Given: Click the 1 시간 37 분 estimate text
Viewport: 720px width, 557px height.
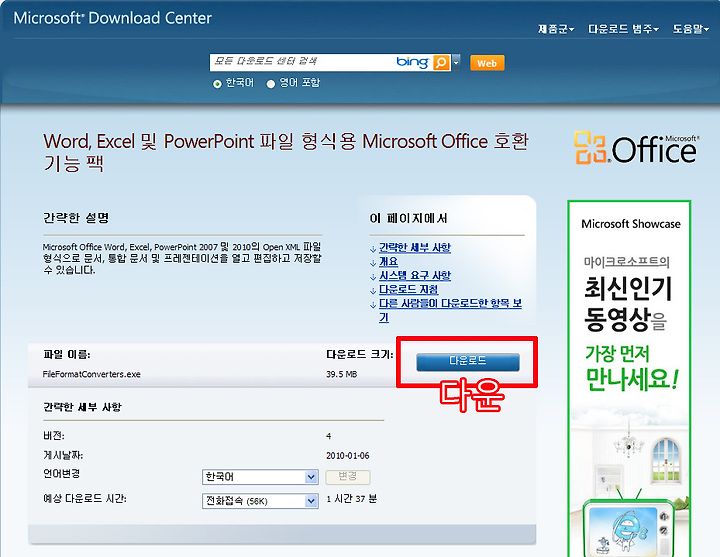Looking at the screenshot, I should tap(351, 499).
